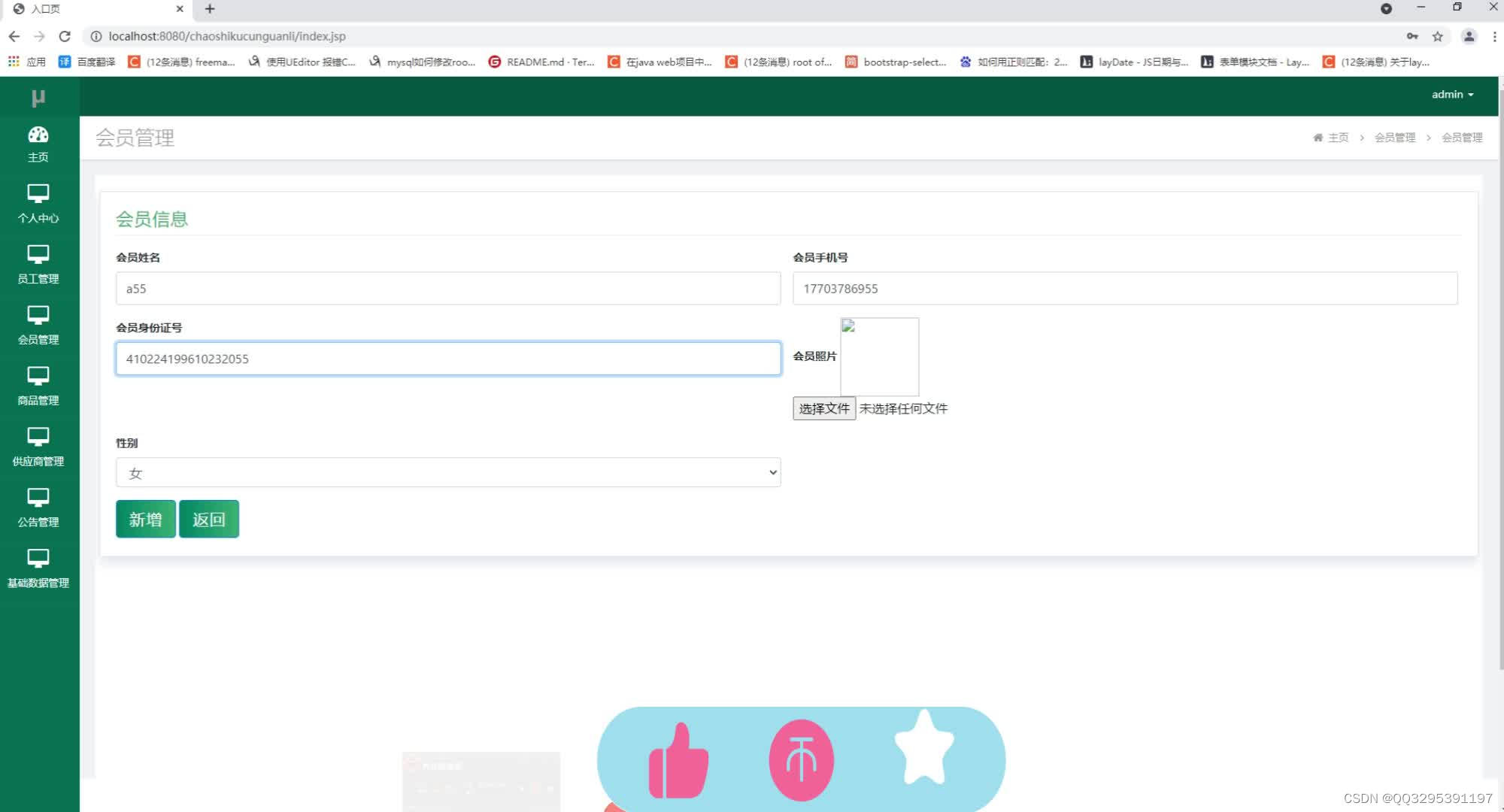
Task: Open 供应商管理 monitor icon in sidebar
Action: 38,438
